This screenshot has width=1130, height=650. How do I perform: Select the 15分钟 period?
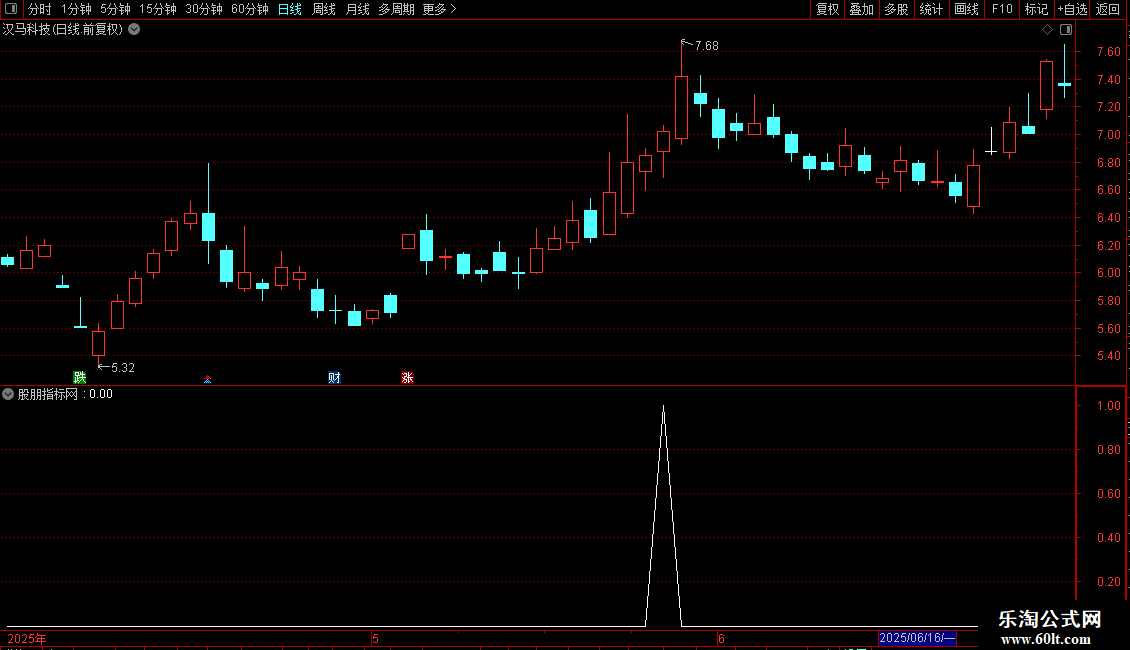point(158,9)
